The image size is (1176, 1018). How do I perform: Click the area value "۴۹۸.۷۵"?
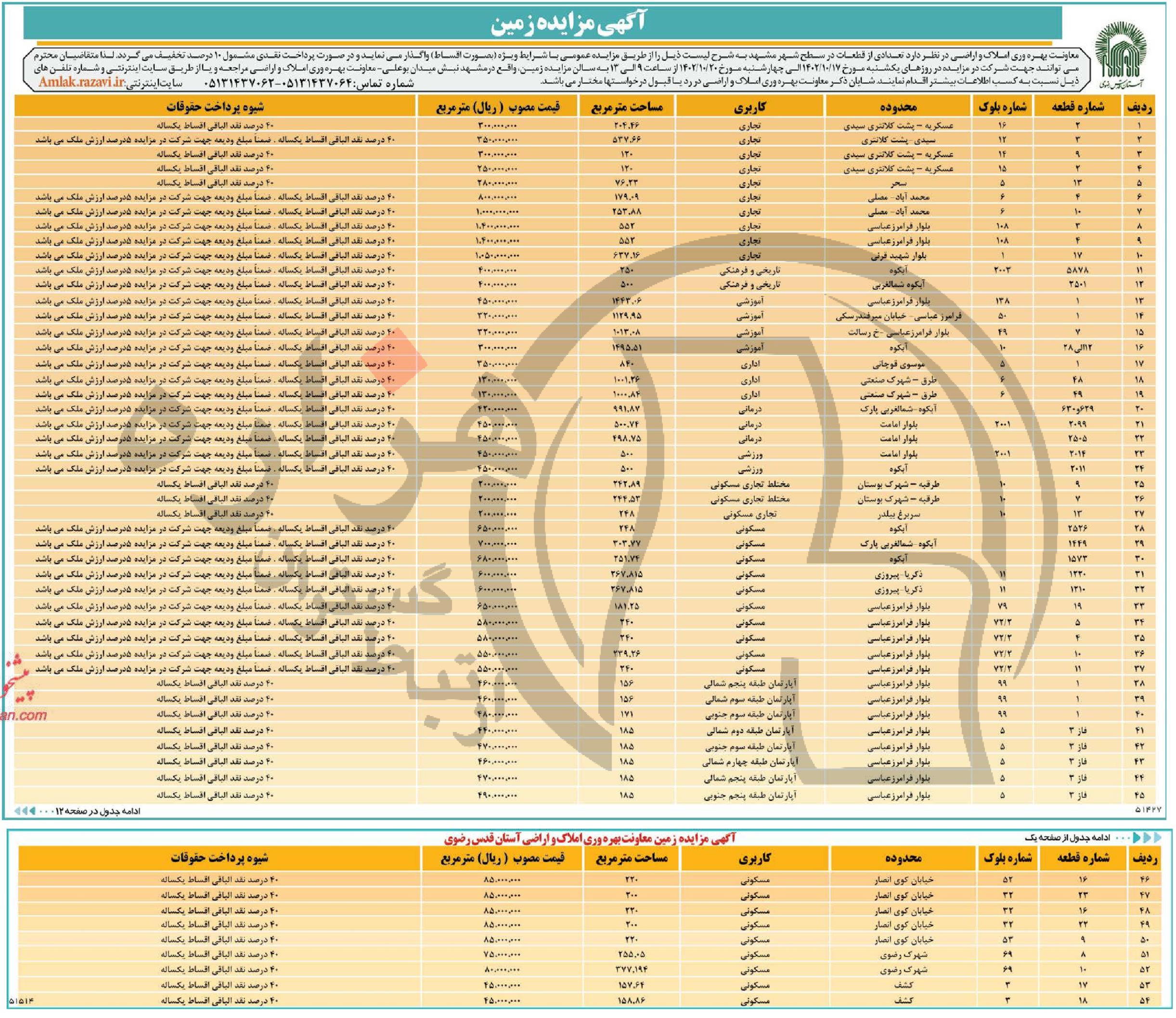click(626, 438)
